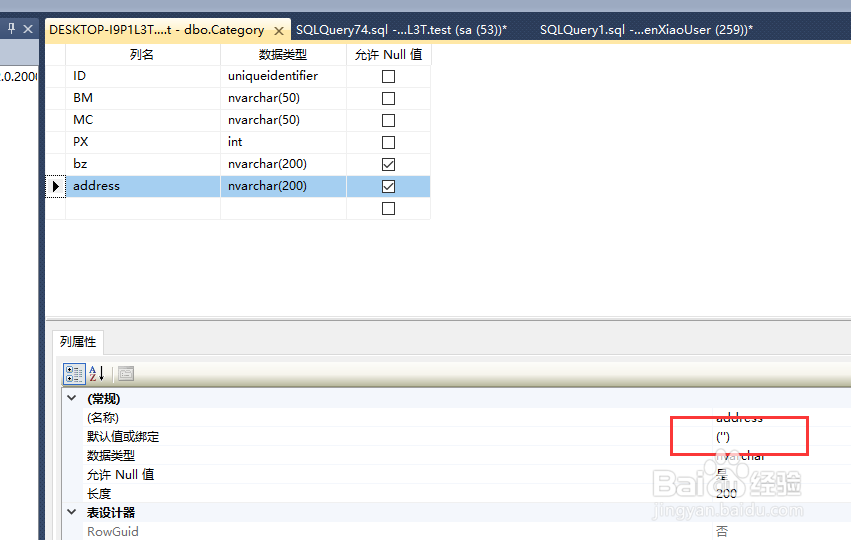Select the RowGuid property row

tap(467, 531)
